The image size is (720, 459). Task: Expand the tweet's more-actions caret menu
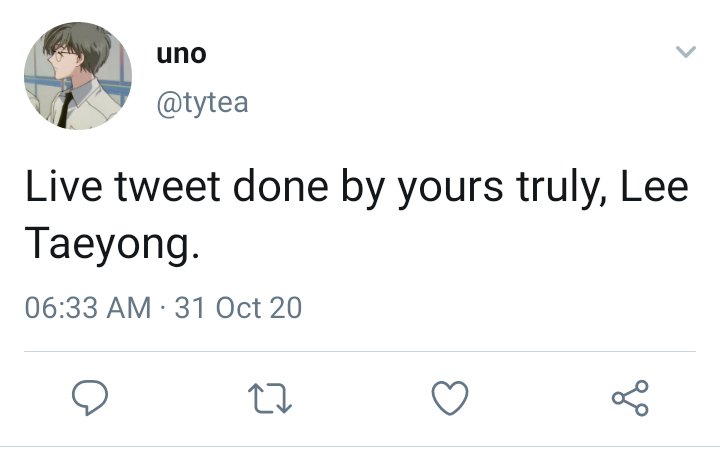[x=686, y=51]
